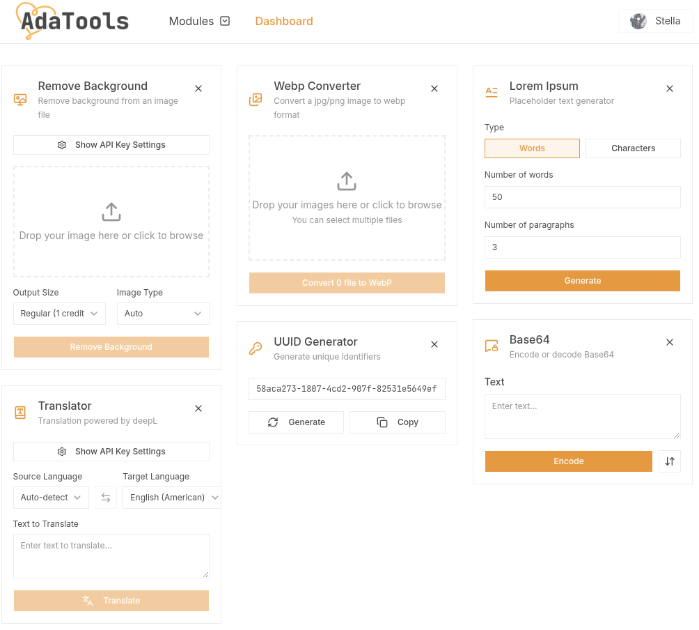
Task: Click the upload icon in Webp Converter
Action: [x=346, y=181]
